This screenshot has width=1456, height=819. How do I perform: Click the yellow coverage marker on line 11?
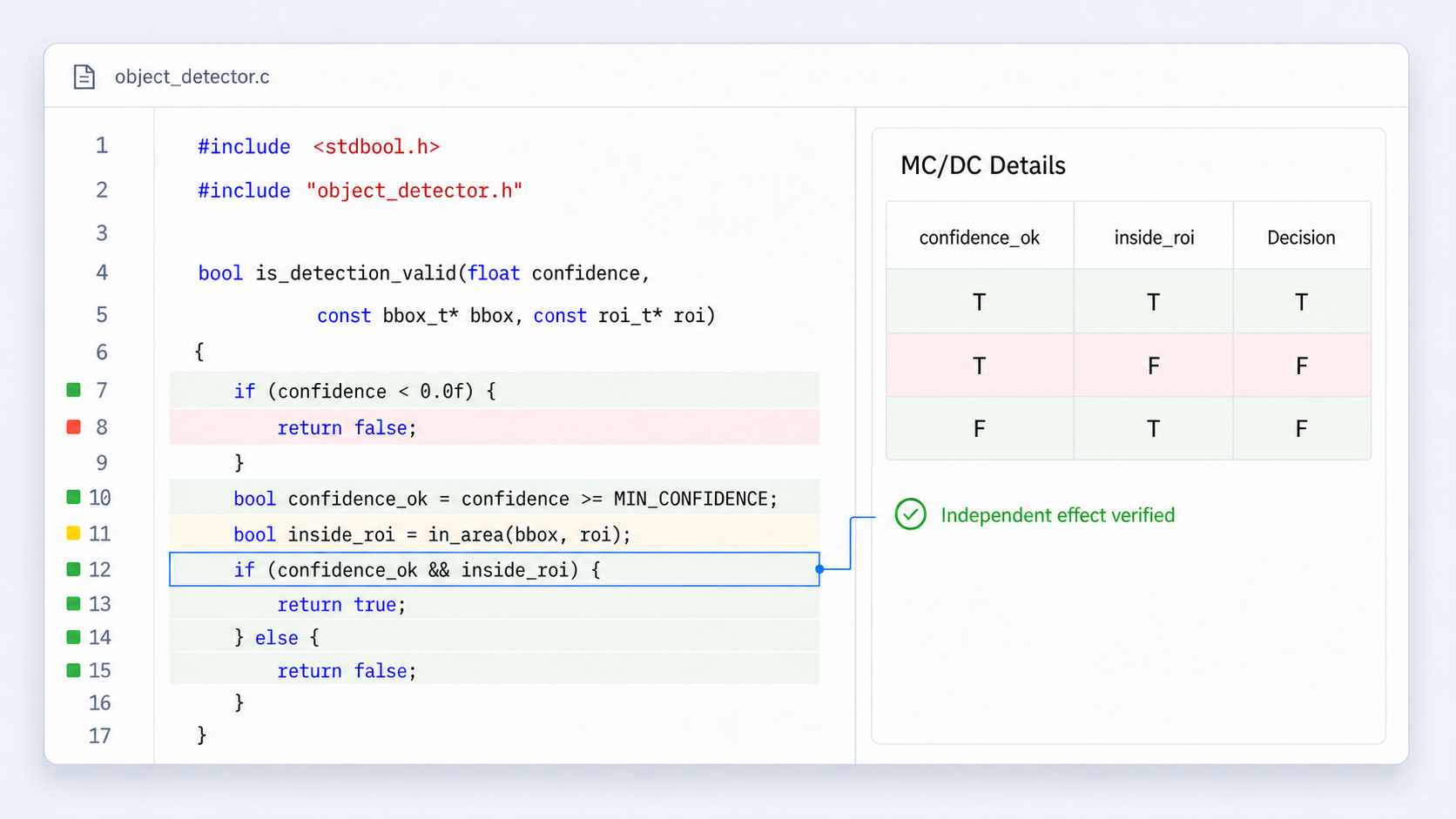click(74, 533)
